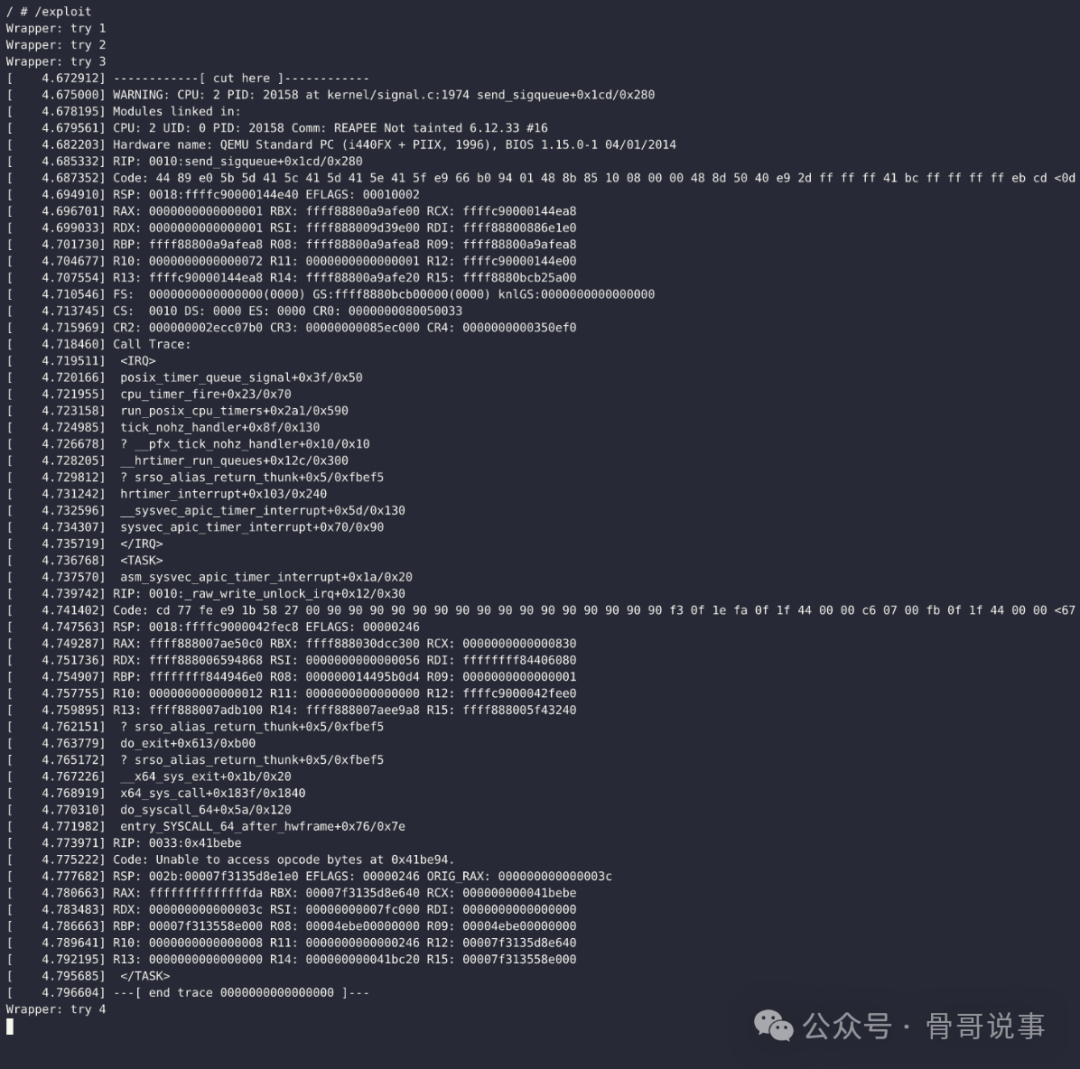The width and height of the screenshot is (1080, 1069).
Task: Click 'x64_sys_call+0x183f/0x1840' entry
Action: click(213, 793)
